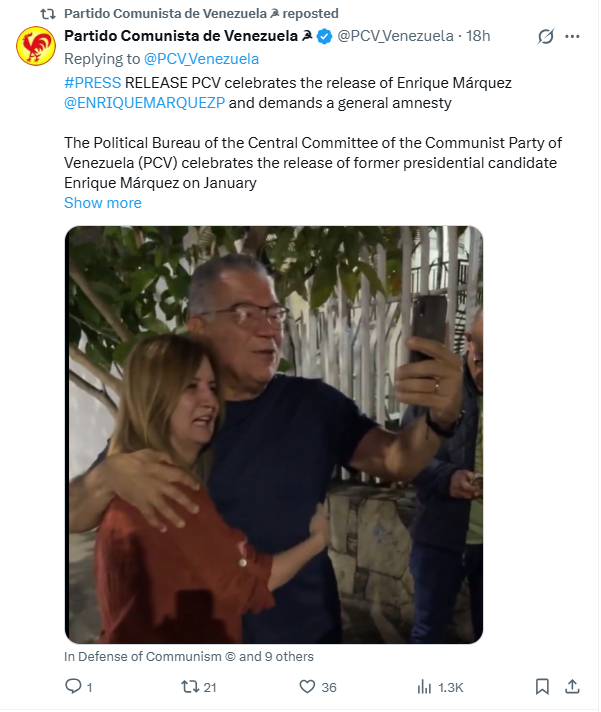Click the gray @PCV_Venezuela handle beside verified badge

[x=396, y=37]
